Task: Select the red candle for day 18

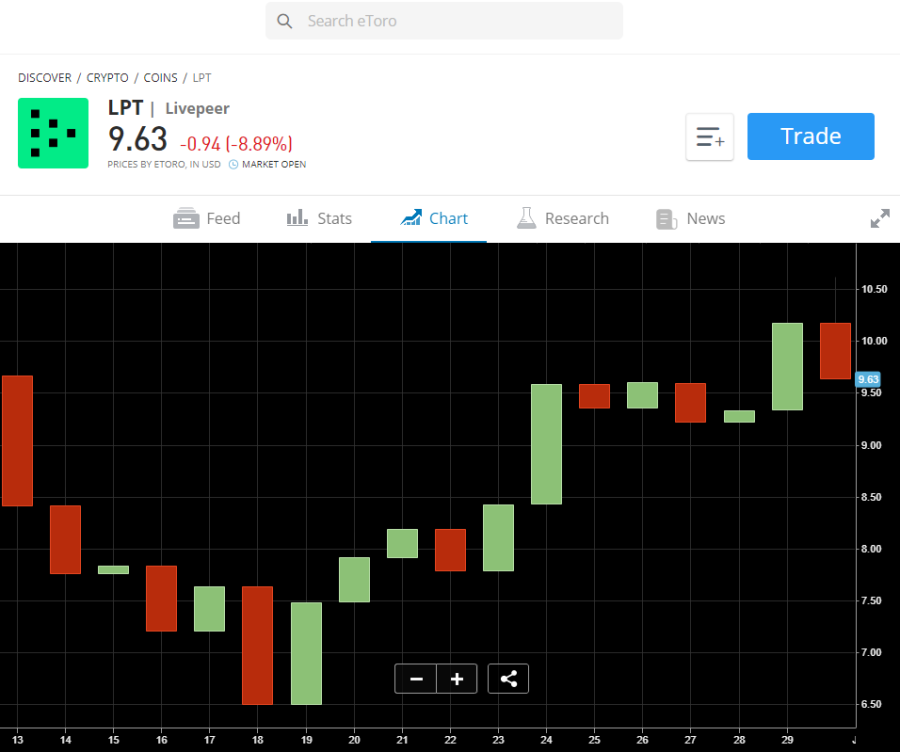Action: tap(257, 645)
